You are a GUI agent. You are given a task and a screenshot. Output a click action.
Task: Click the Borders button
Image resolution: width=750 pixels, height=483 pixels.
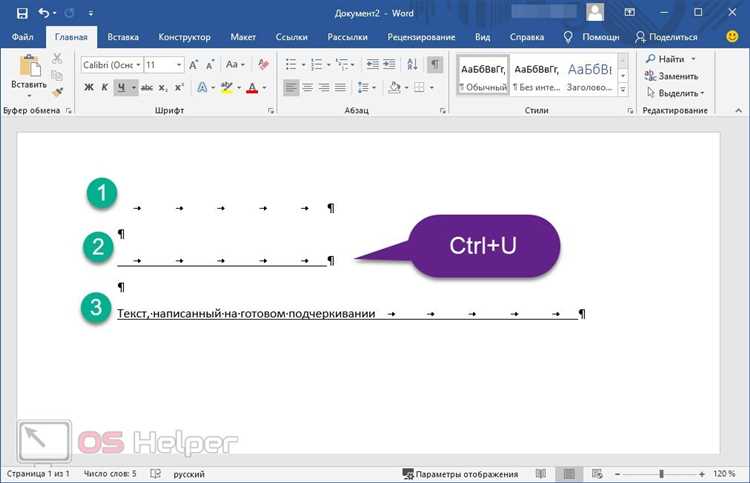[x=419, y=87]
